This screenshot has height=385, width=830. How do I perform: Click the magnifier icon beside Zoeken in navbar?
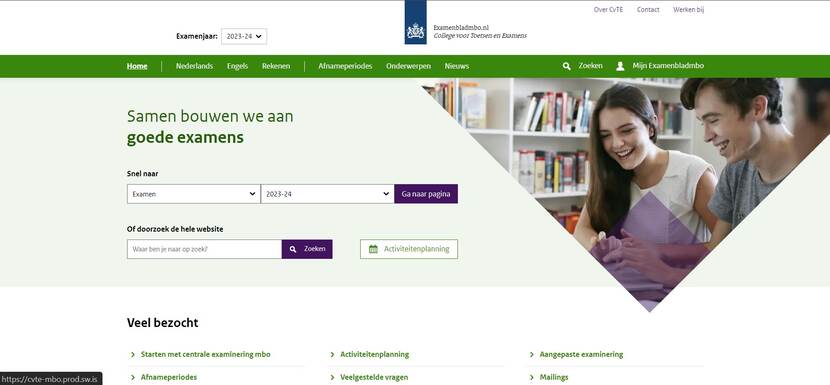(x=566, y=66)
